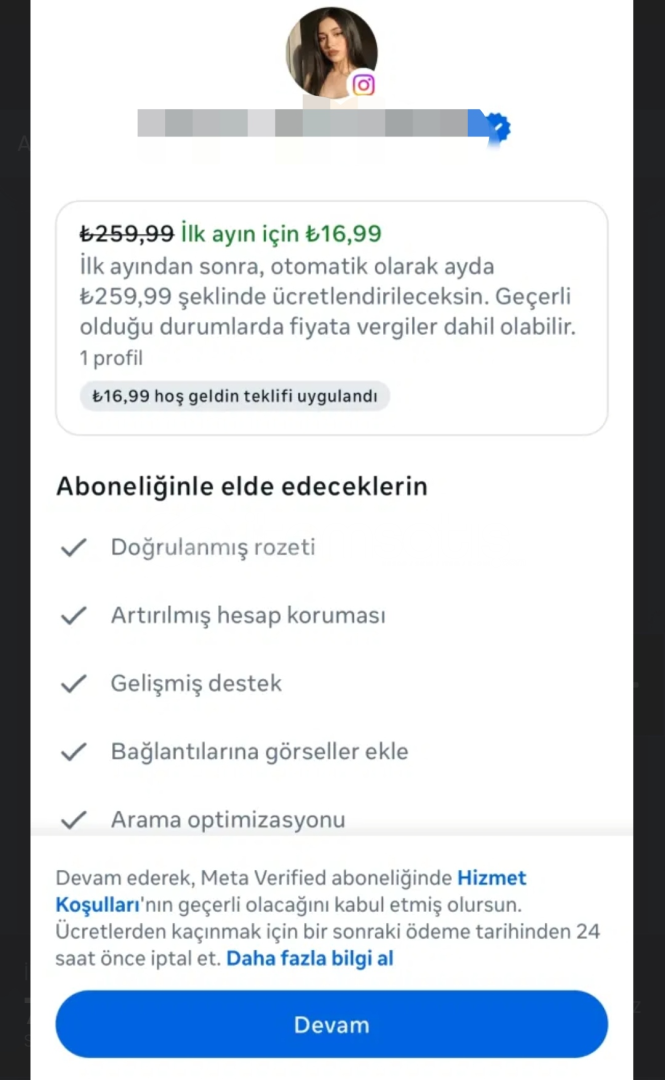This screenshot has height=1080, width=665.
Task: Select the Artırılmış hesap koruması benefit text
Action: (x=248, y=616)
